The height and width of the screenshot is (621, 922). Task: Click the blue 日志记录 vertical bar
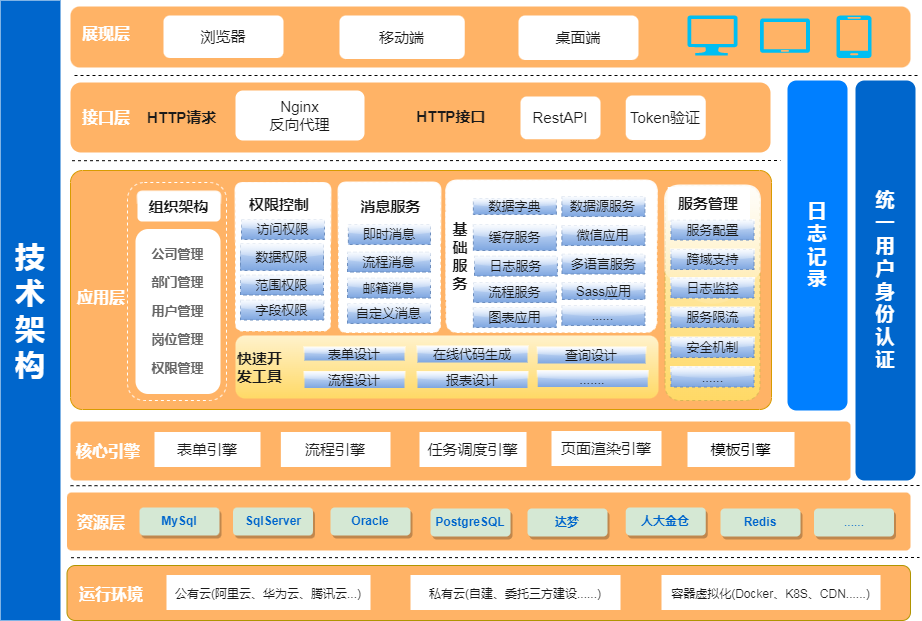817,245
